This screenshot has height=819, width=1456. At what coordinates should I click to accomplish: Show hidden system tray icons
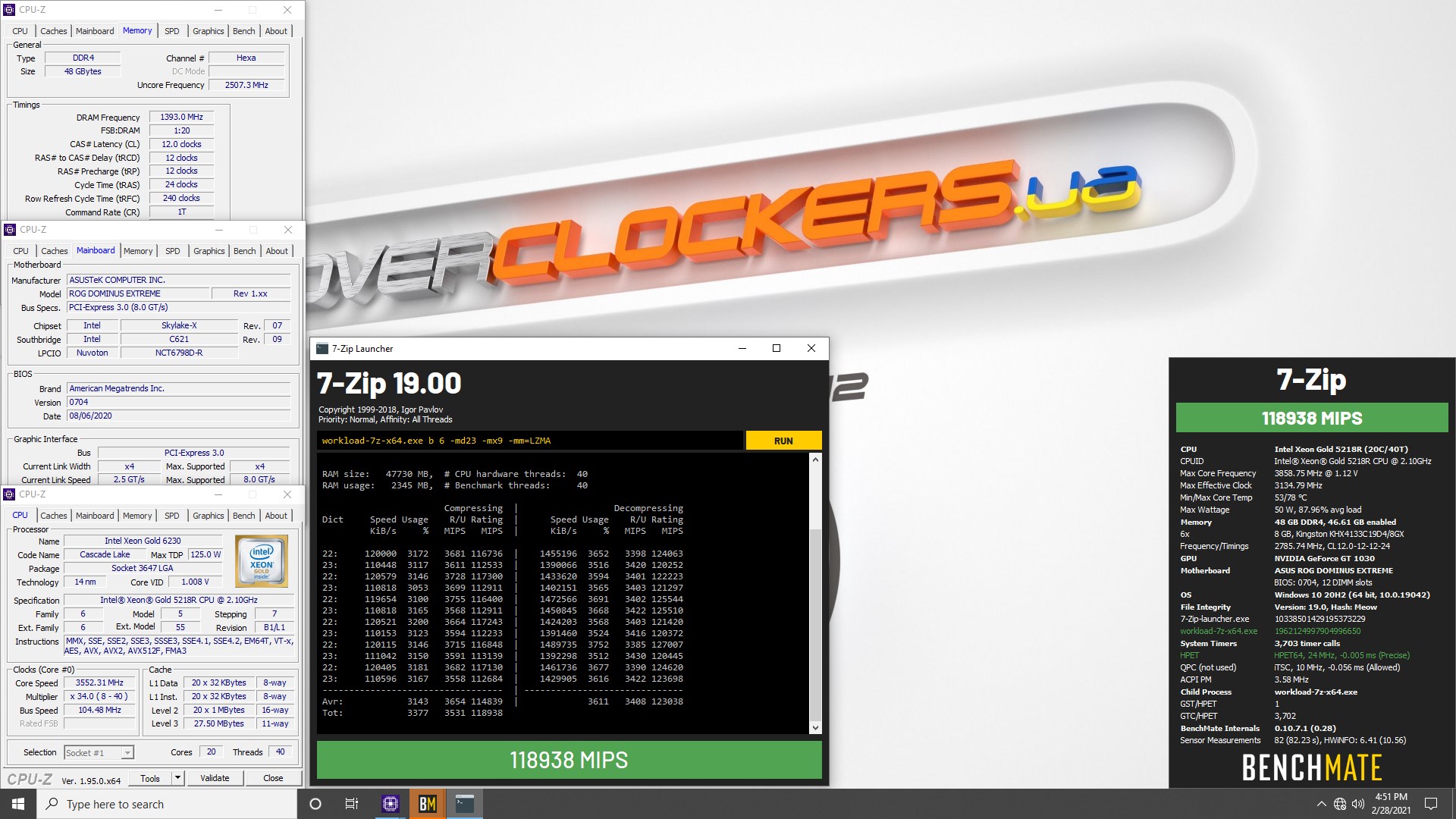tap(1321, 804)
